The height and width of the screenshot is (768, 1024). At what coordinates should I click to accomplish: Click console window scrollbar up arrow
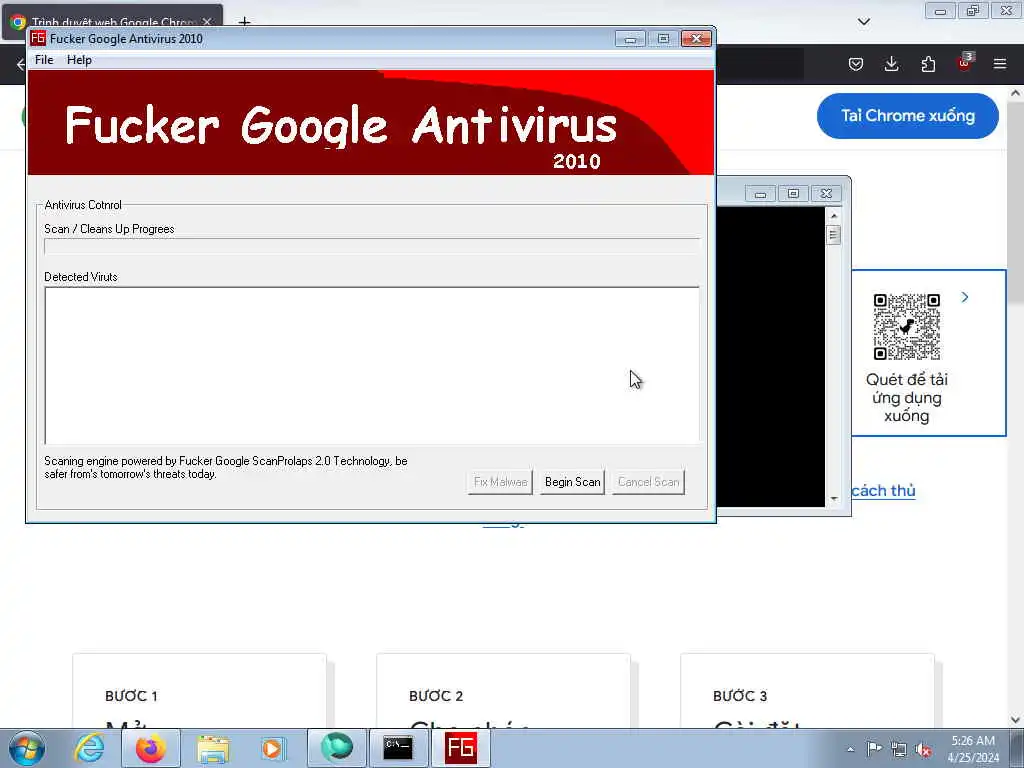pos(833,216)
